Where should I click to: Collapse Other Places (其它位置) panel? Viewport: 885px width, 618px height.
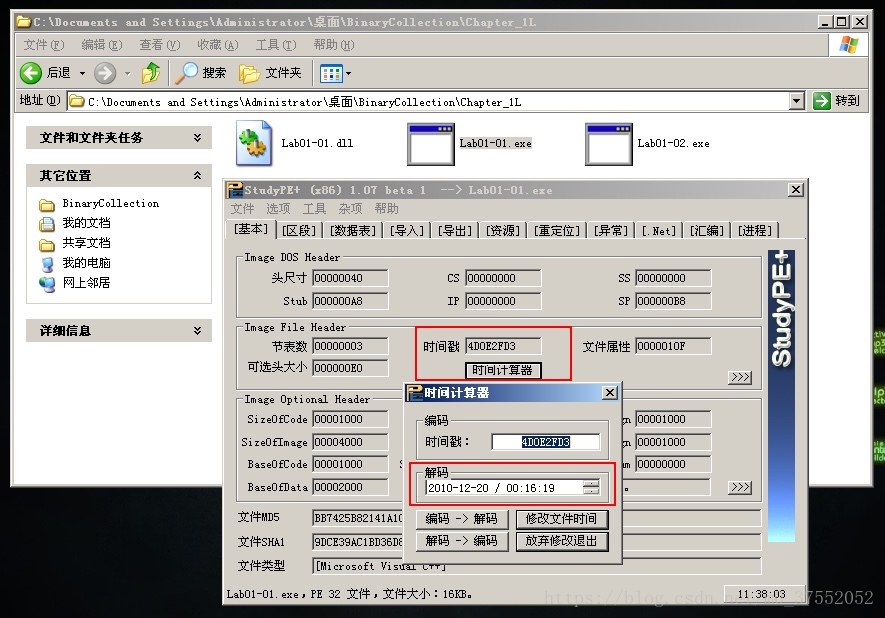coord(197,176)
